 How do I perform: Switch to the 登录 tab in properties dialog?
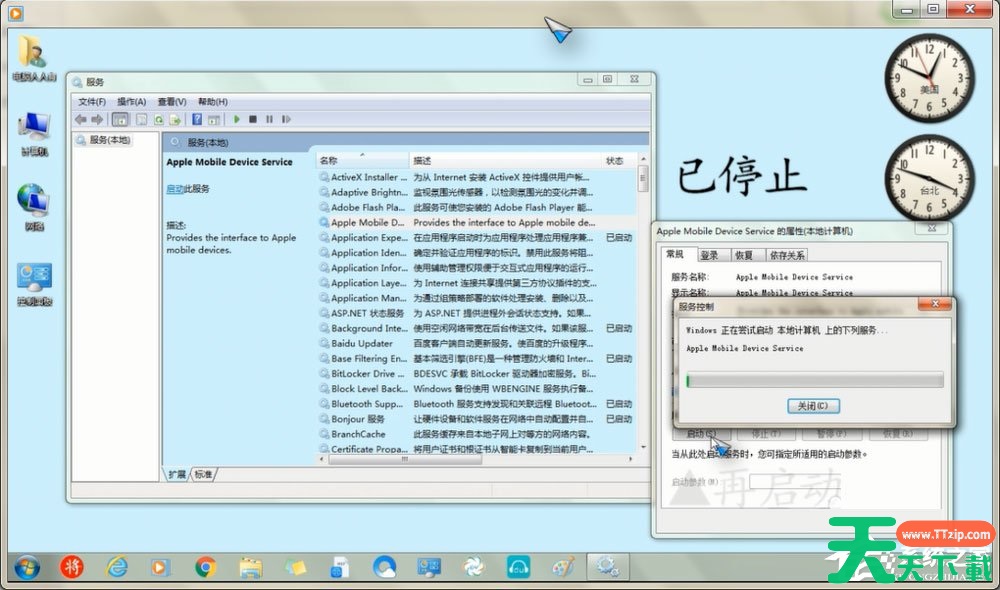click(709, 255)
